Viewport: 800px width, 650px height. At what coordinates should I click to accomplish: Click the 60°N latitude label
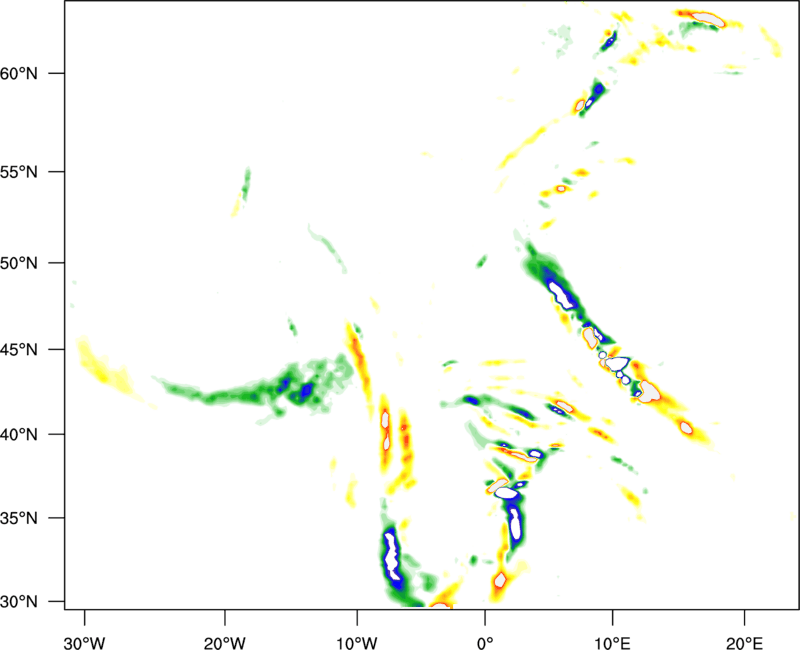[19, 73]
